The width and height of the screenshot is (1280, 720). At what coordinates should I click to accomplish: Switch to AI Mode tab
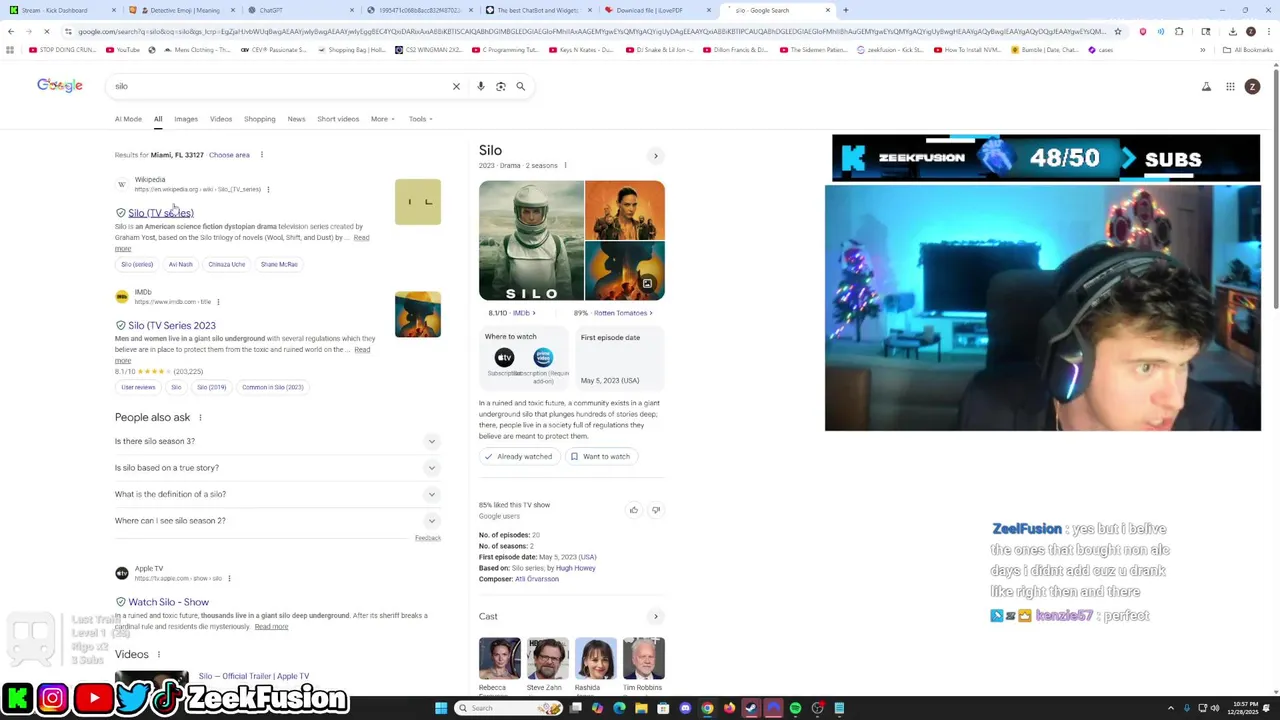(x=128, y=119)
